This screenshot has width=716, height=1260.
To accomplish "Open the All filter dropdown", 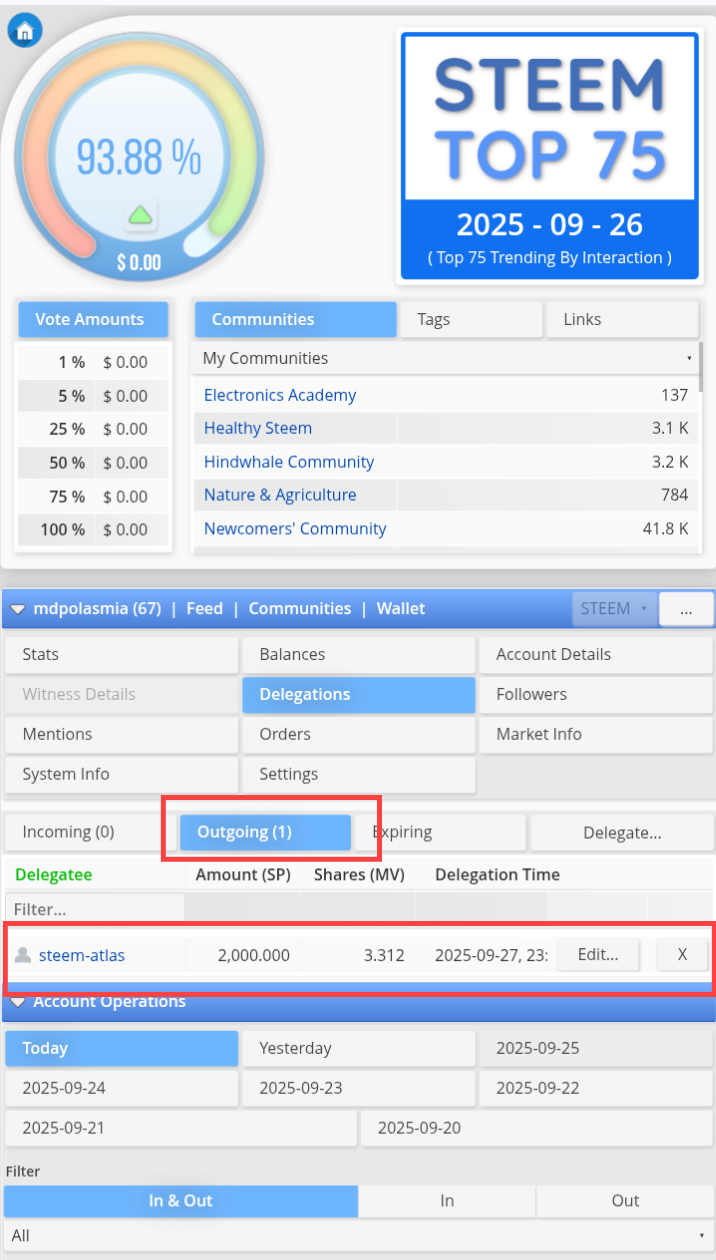I will (358, 1235).
